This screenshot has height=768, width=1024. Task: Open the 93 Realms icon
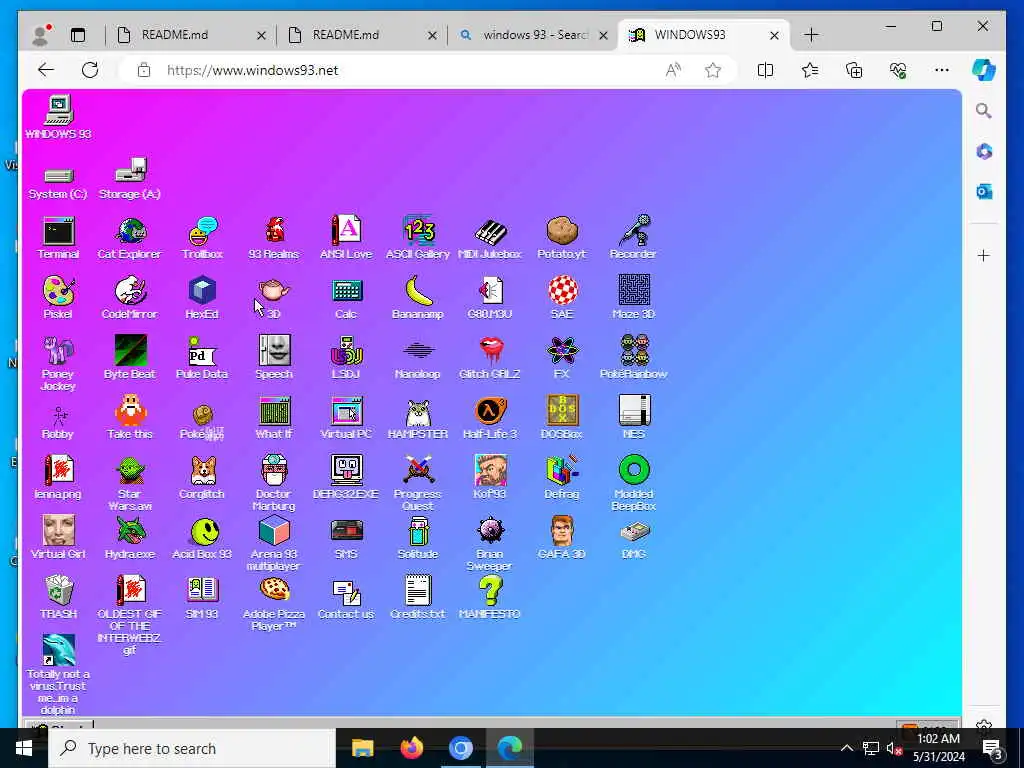pyautogui.click(x=274, y=238)
